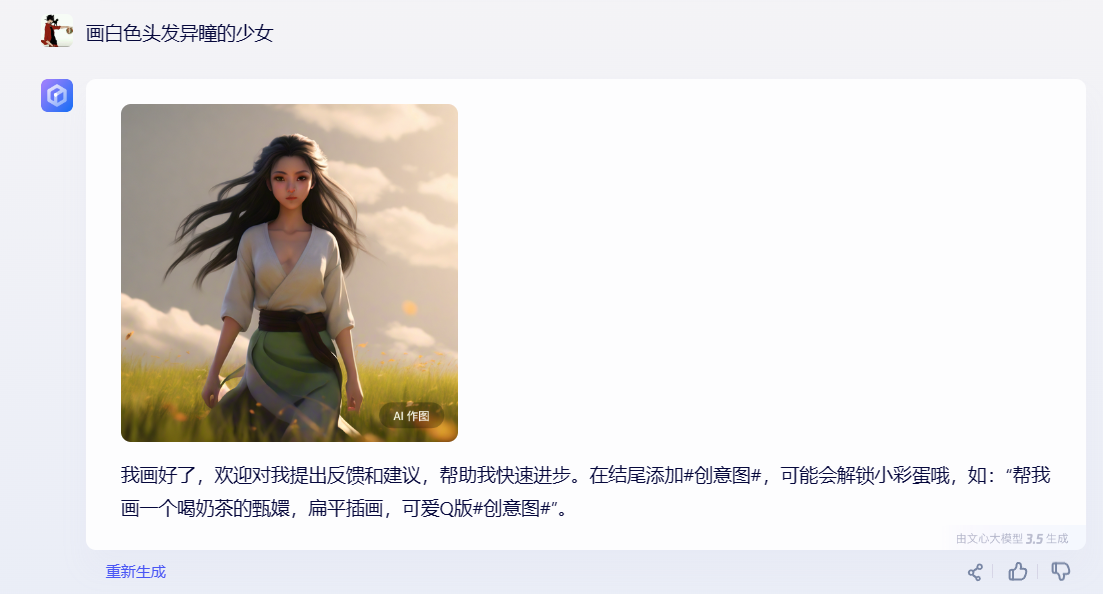Click the phrase 可爱Q版#创意图# in the reply
The image size is (1103, 594).
[x=476, y=508]
